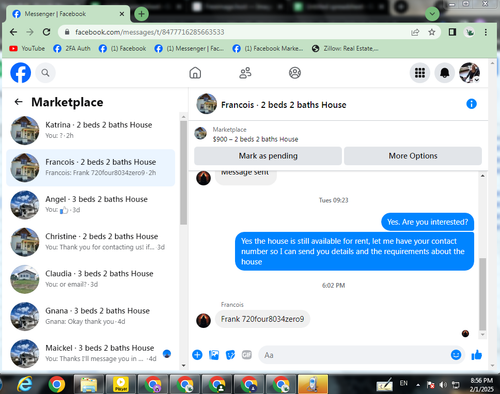
Task: Attach a photo using image icon
Action: [214, 355]
